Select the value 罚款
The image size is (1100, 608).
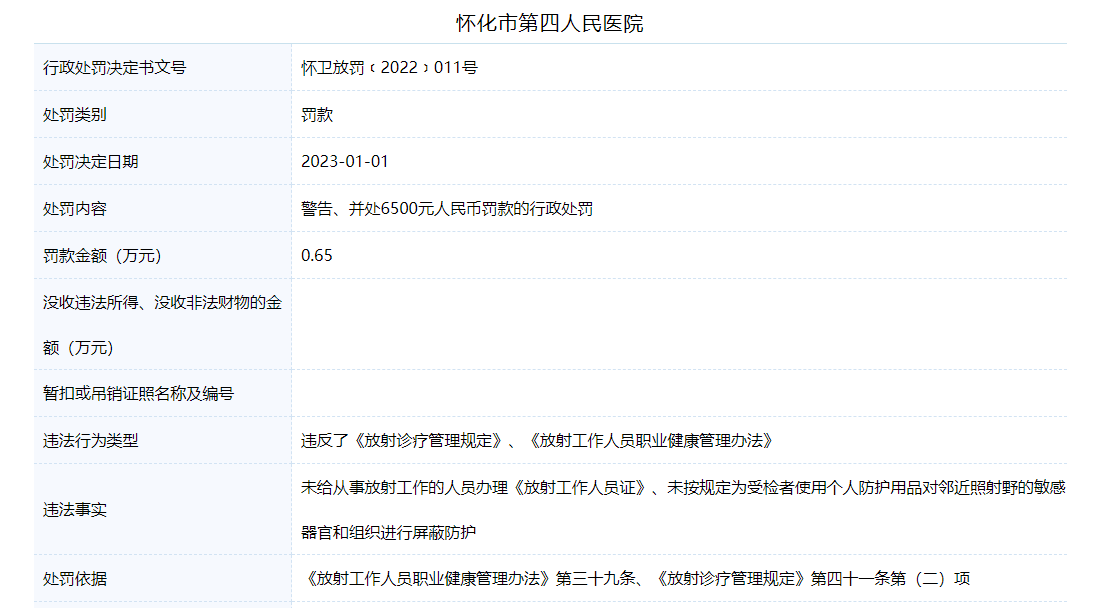[x=317, y=114]
